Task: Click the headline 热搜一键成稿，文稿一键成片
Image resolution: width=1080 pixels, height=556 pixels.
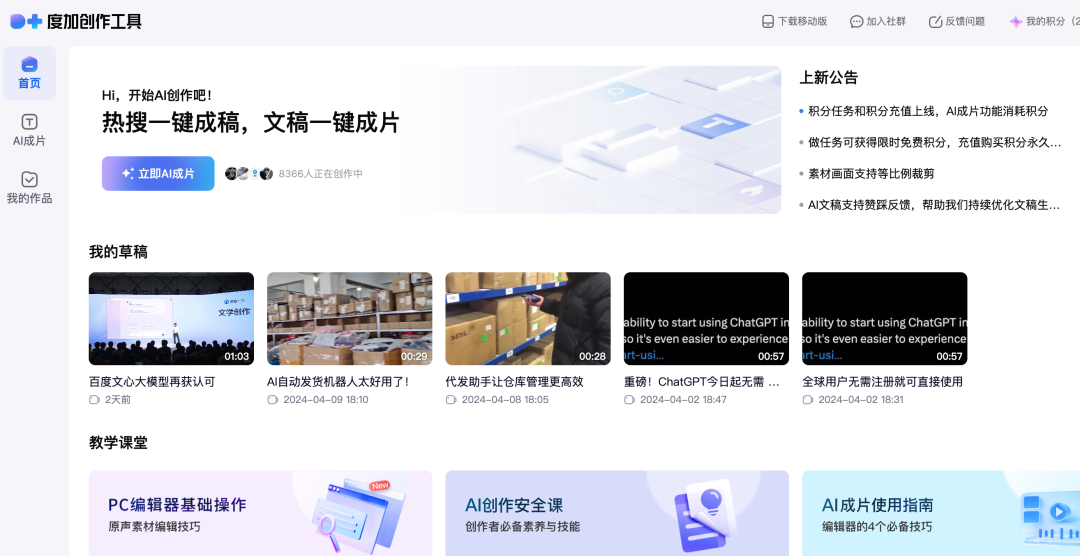Action: pyautogui.click(x=251, y=123)
